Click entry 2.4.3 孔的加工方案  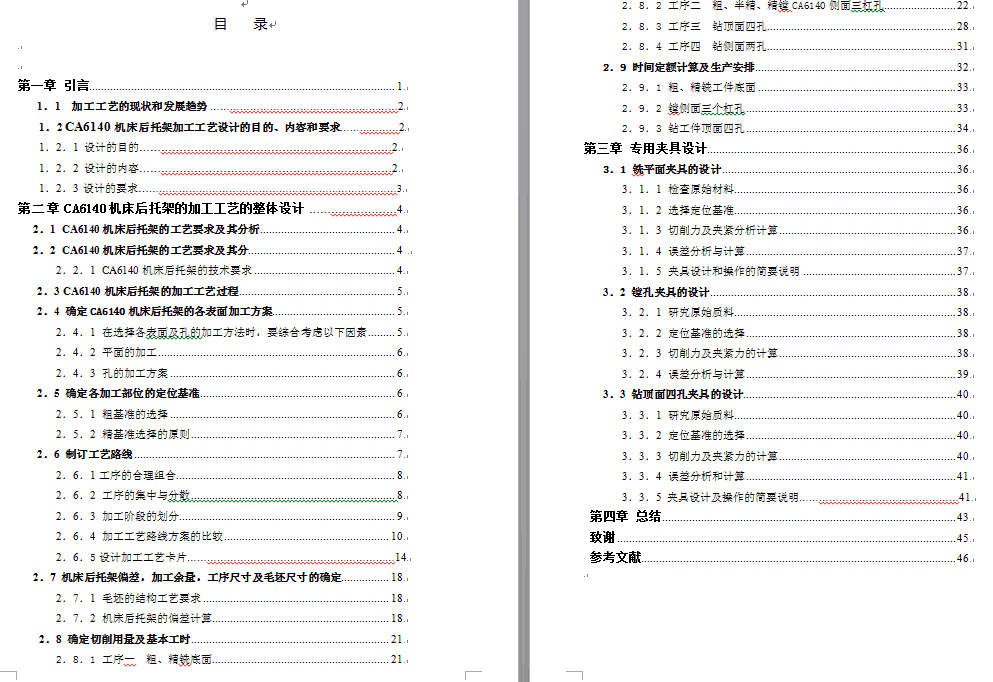(x=231, y=374)
